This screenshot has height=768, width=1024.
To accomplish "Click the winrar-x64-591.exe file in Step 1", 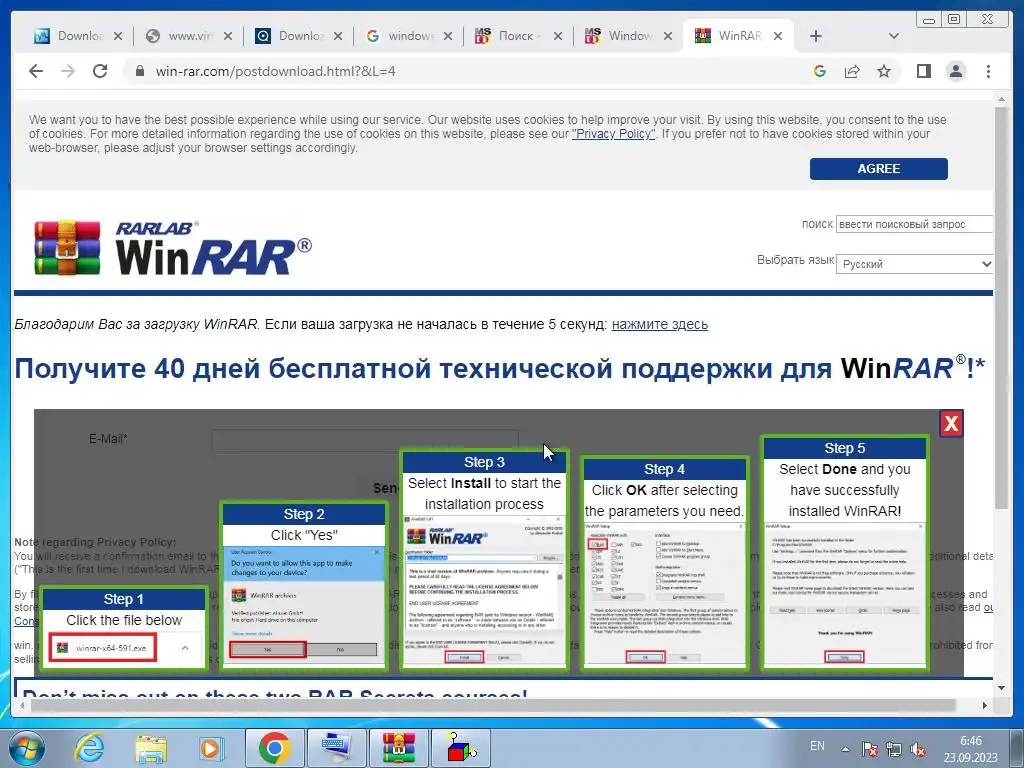I will point(103,648).
